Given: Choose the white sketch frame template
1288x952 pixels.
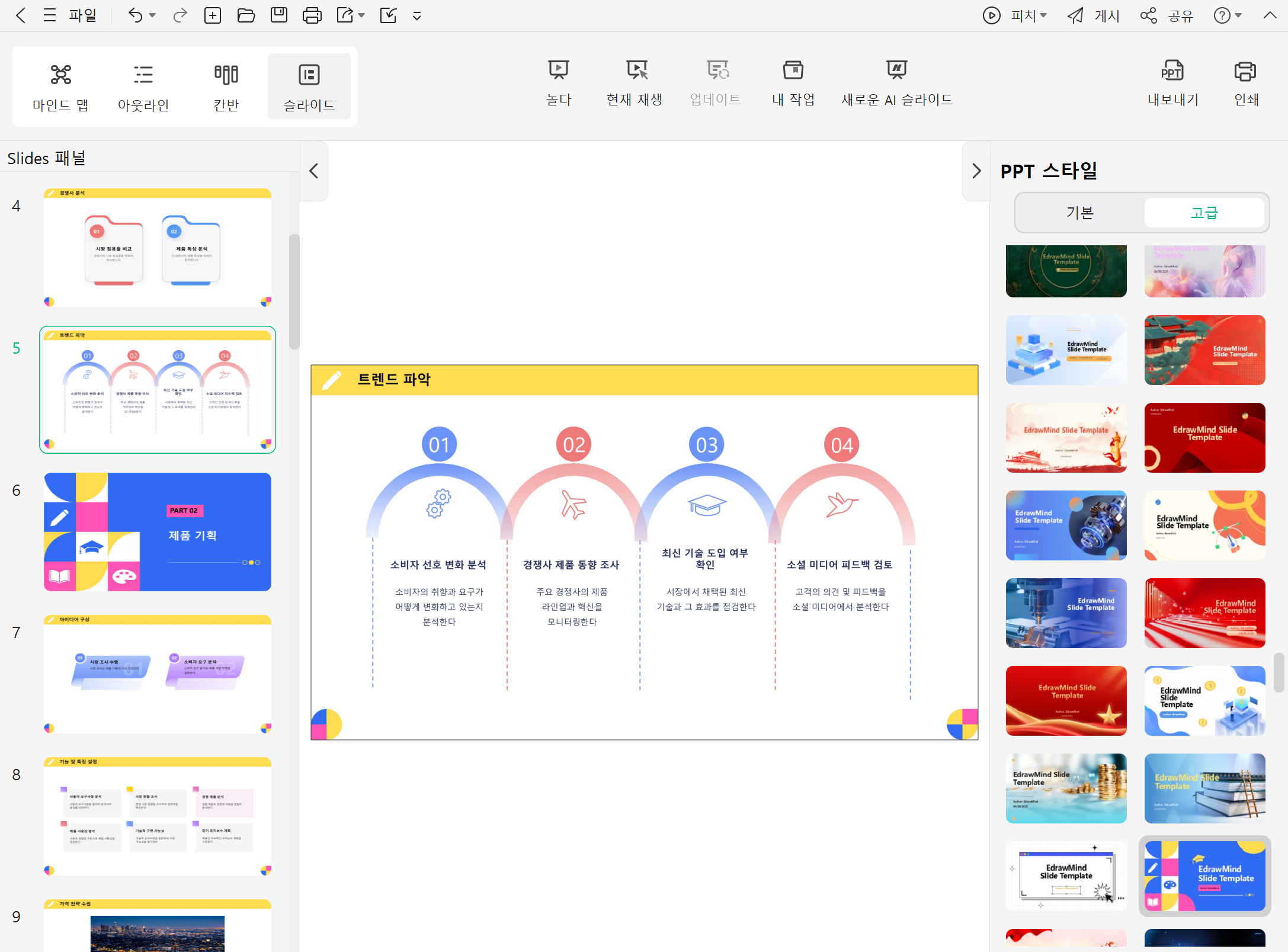Looking at the screenshot, I should point(1066,876).
